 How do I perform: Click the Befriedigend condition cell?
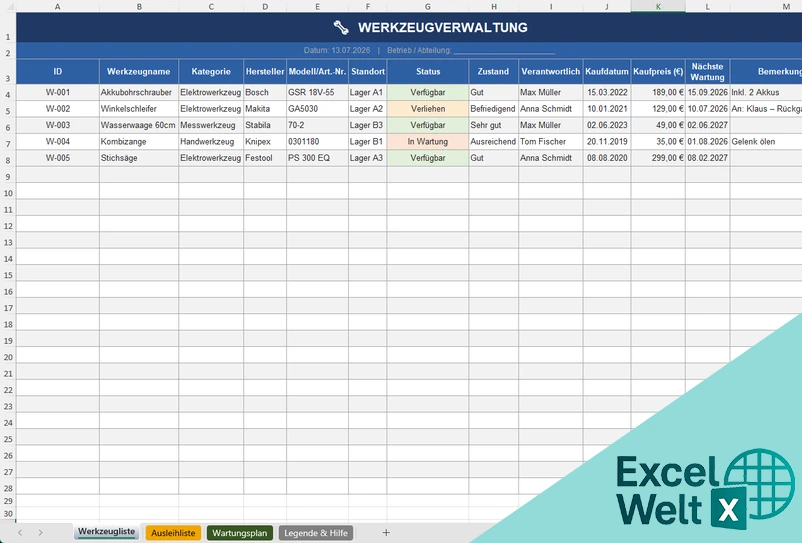click(x=494, y=109)
